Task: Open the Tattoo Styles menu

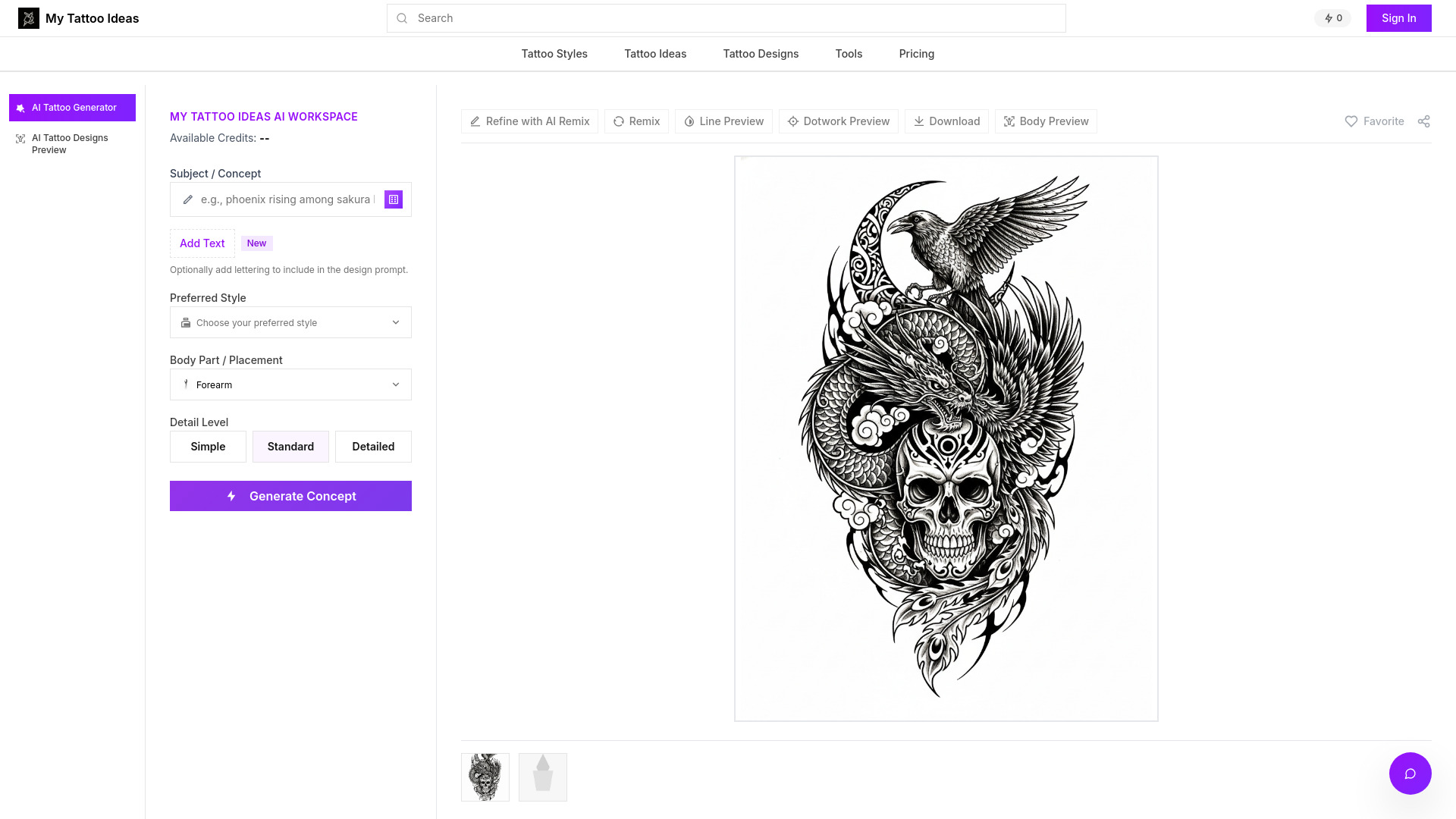Action: pyautogui.click(x=554, y=53)
